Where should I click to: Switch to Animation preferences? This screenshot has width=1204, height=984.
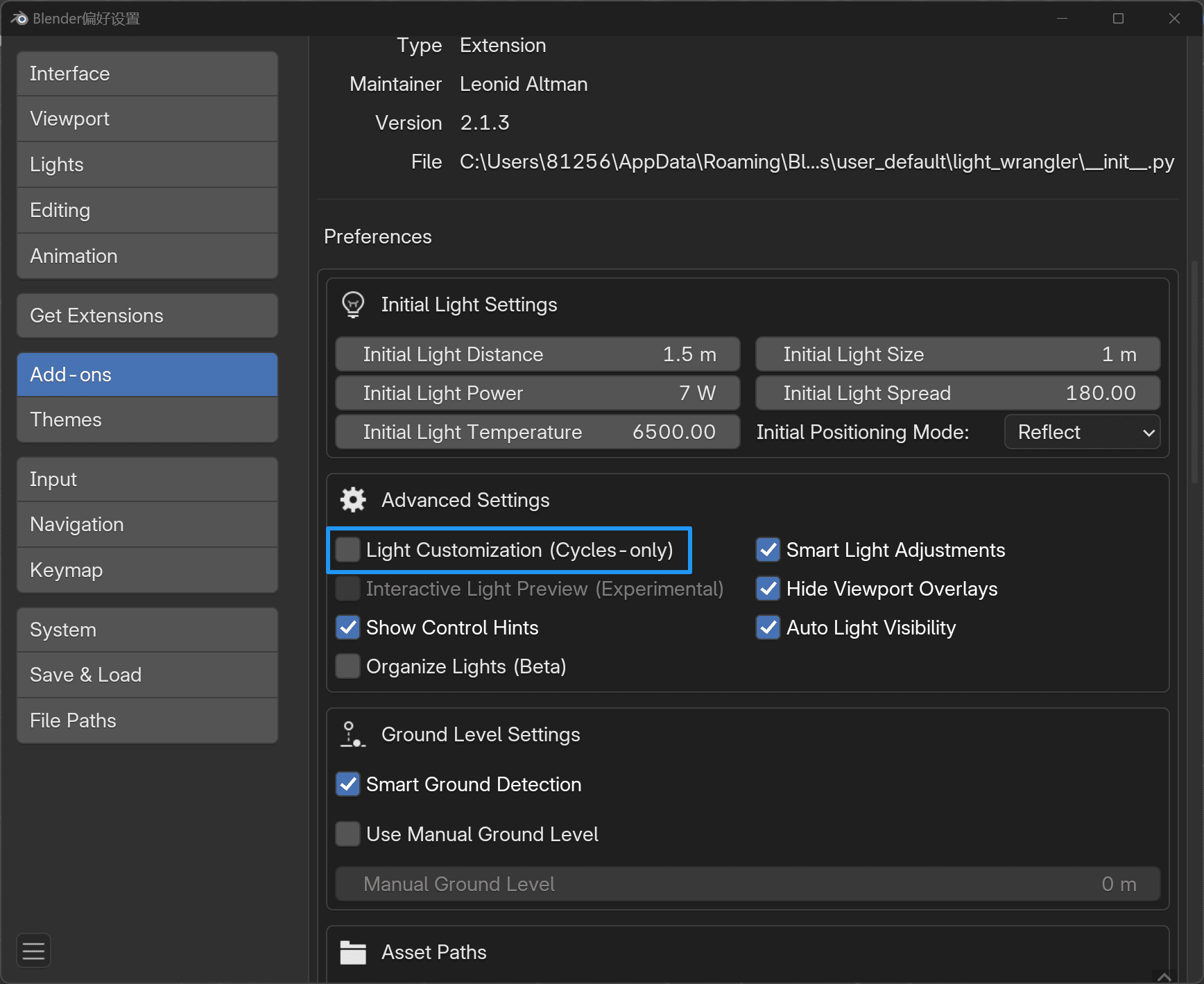147,256
